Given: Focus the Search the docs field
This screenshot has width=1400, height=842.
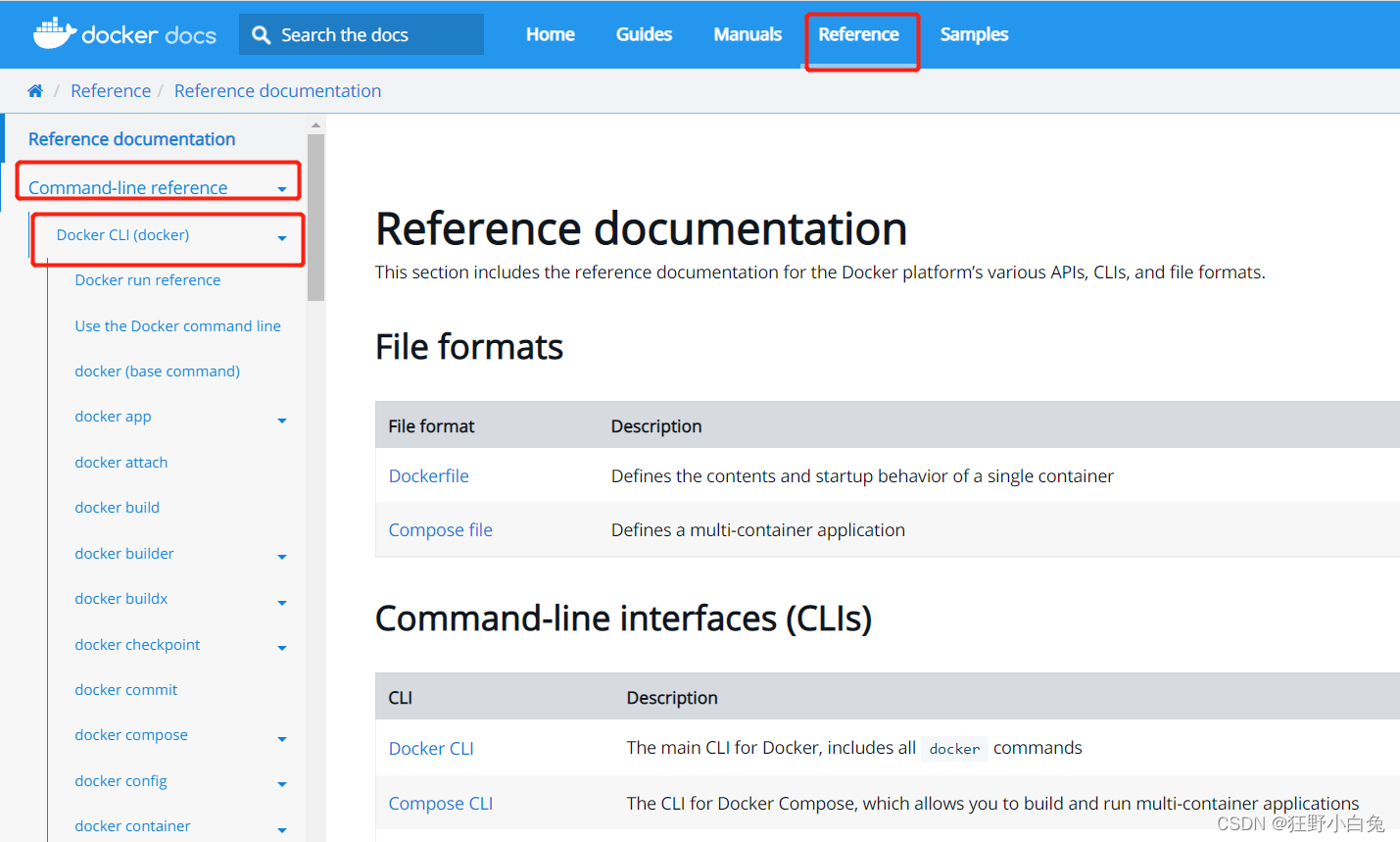Looking at the screenshot, I should tap(362, 34).
